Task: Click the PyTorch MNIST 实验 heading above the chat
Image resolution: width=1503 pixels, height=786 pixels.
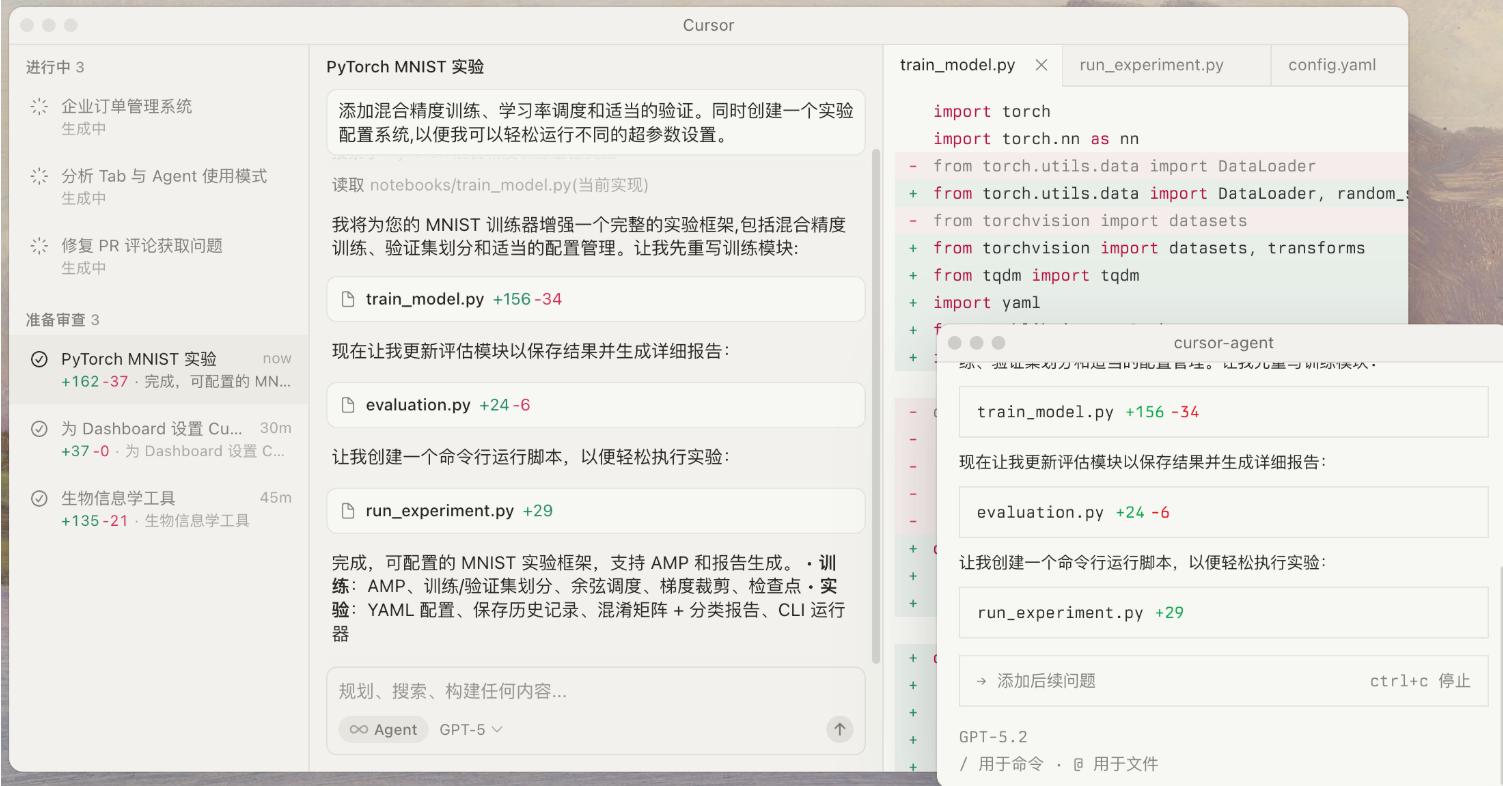Action: click(405, 67)
